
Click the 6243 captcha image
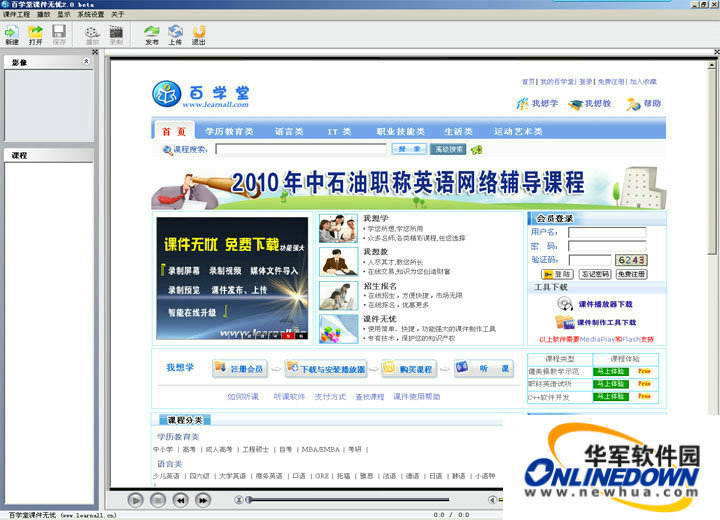point(631,260)
